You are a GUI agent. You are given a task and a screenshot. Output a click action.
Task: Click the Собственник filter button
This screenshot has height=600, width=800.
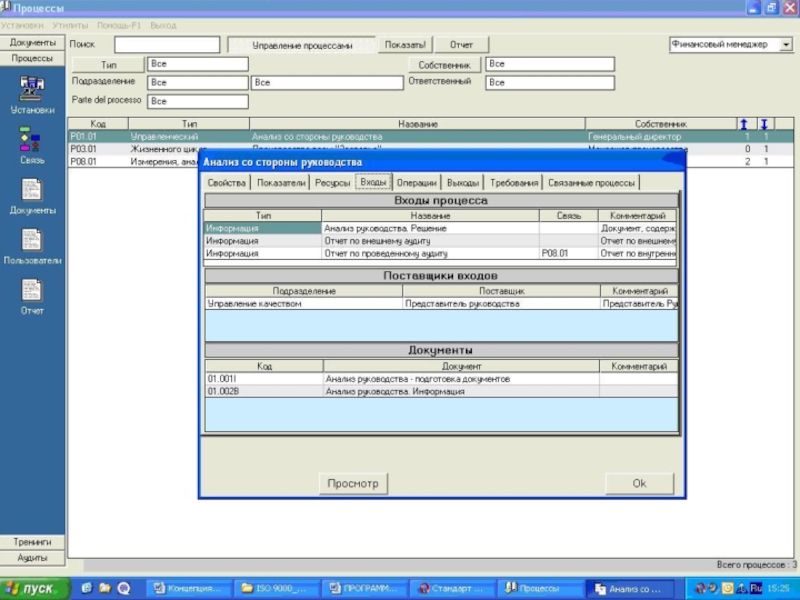tap(444, 64)
